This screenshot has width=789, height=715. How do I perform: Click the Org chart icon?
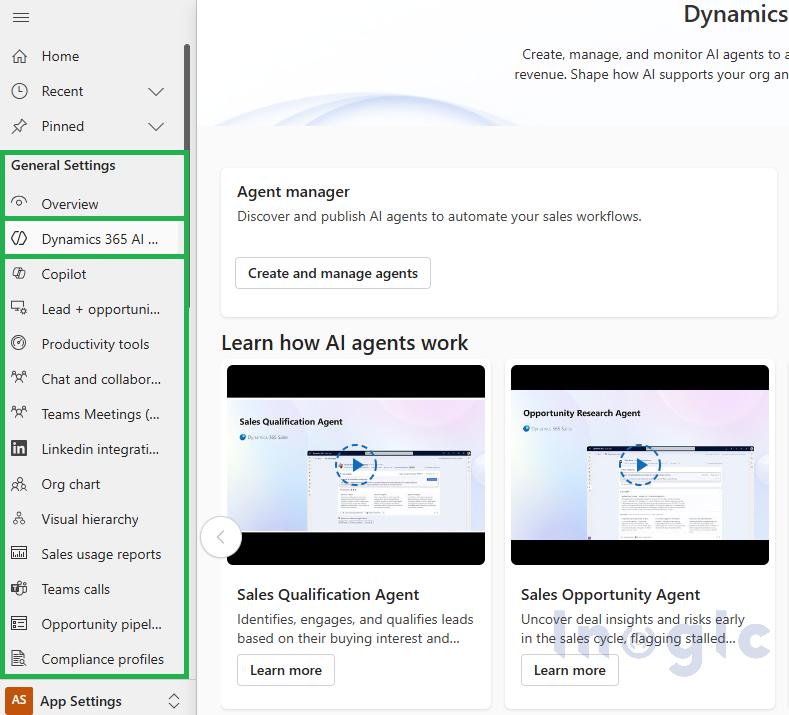tap(19, 484)
